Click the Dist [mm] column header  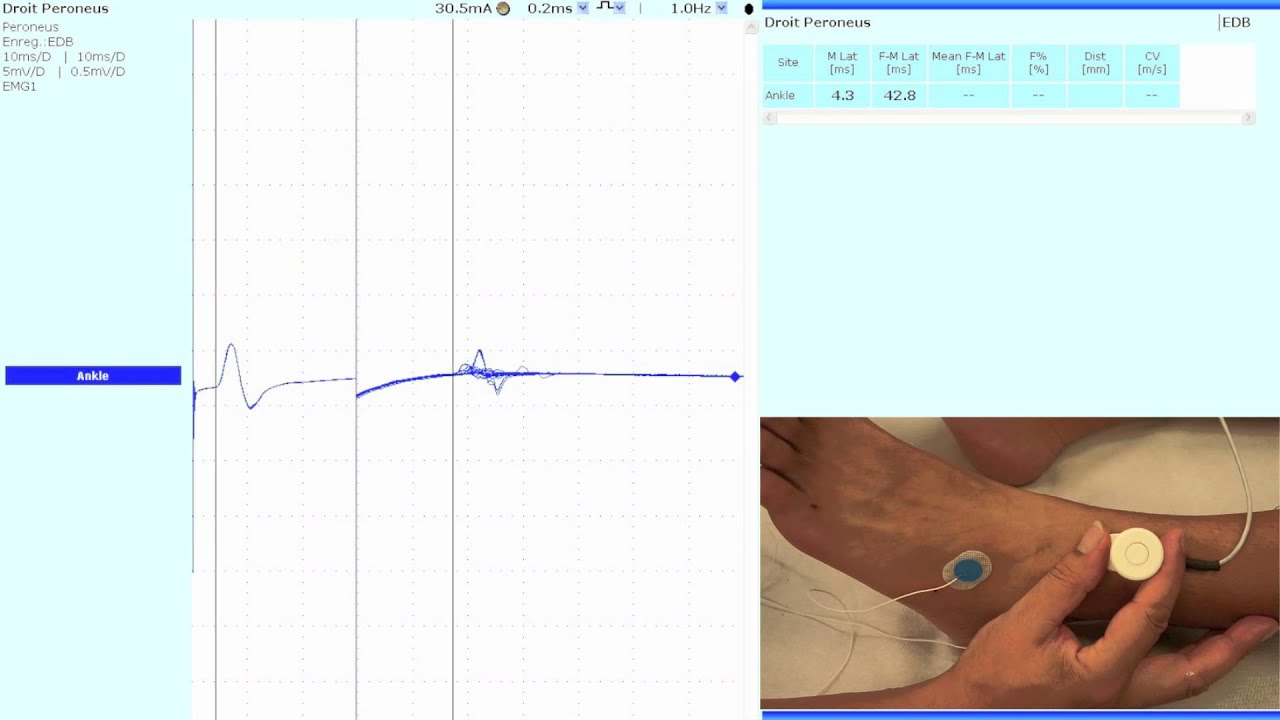coord(1095,63)
